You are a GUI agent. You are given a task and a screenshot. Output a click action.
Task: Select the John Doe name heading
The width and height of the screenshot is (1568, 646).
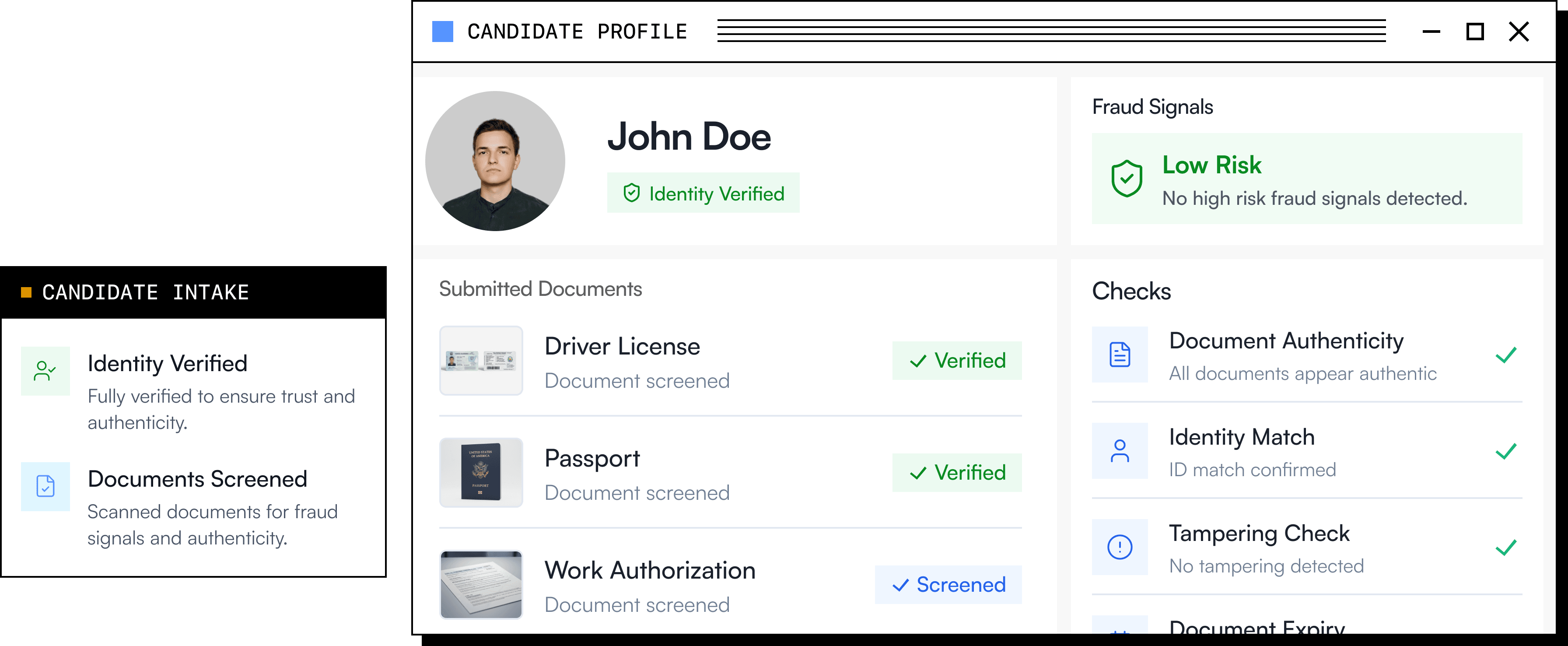689,137
